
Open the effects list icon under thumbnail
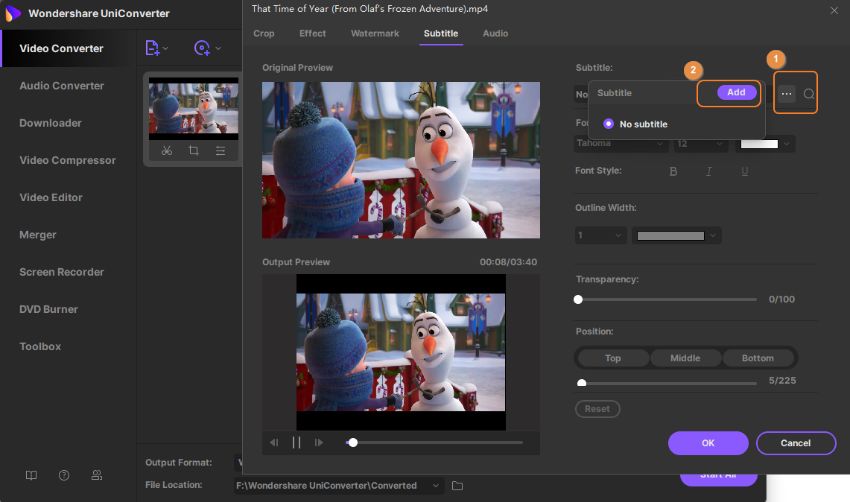(x=220, y=151)
